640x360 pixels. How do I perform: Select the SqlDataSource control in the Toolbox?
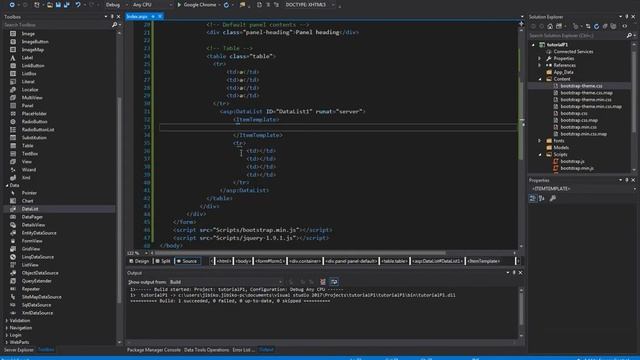click(36, 305)
